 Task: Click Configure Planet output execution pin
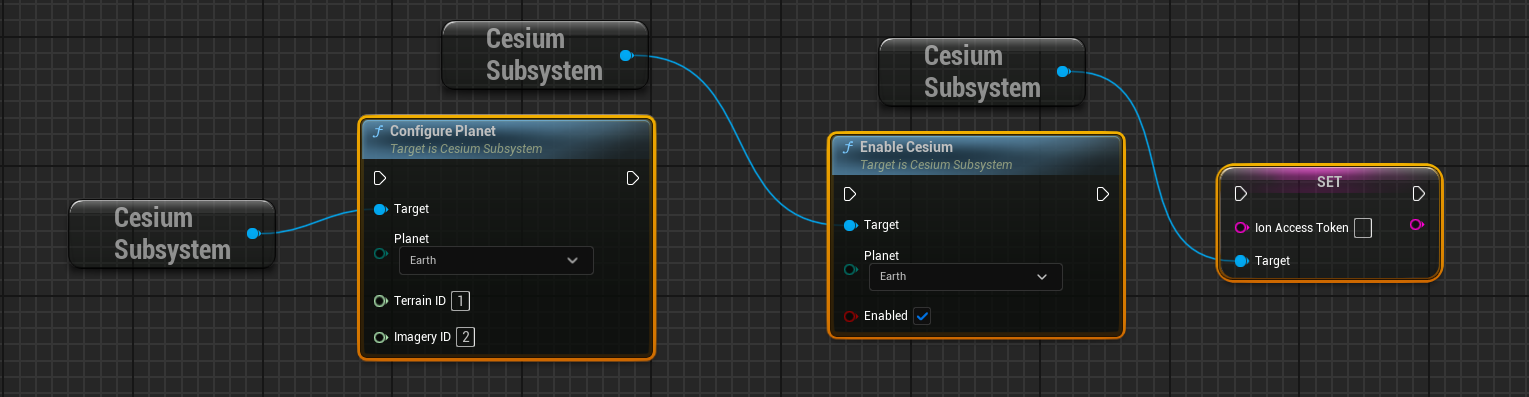(x=633, y=178)
